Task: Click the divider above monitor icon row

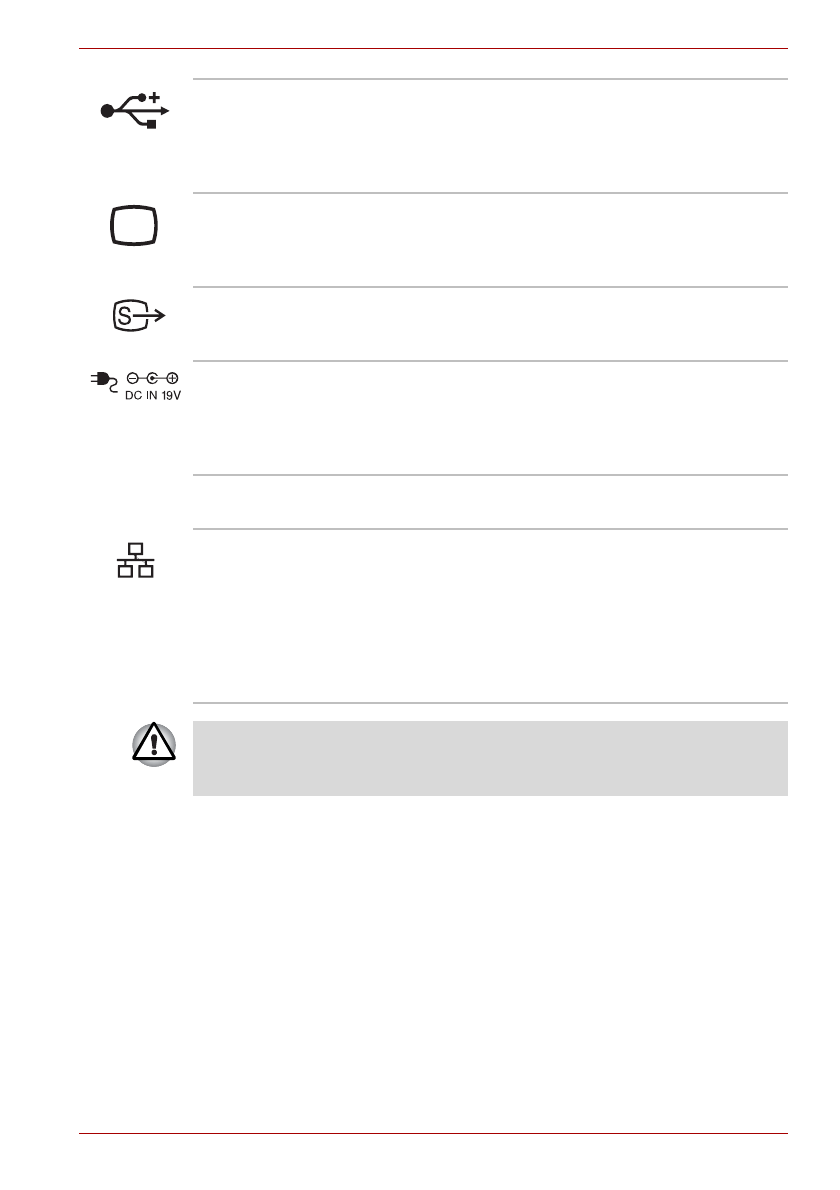Action: click(x=490, y=193)
